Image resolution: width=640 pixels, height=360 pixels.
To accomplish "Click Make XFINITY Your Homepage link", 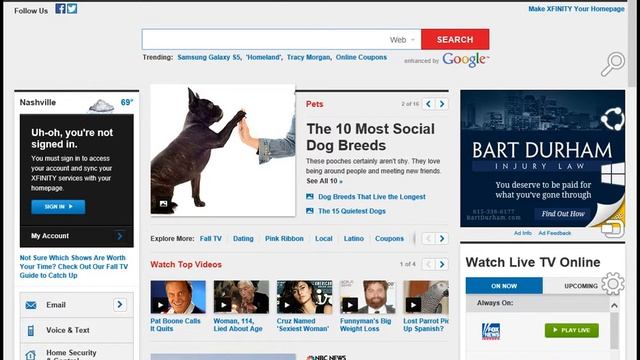I will click(576, 9).
